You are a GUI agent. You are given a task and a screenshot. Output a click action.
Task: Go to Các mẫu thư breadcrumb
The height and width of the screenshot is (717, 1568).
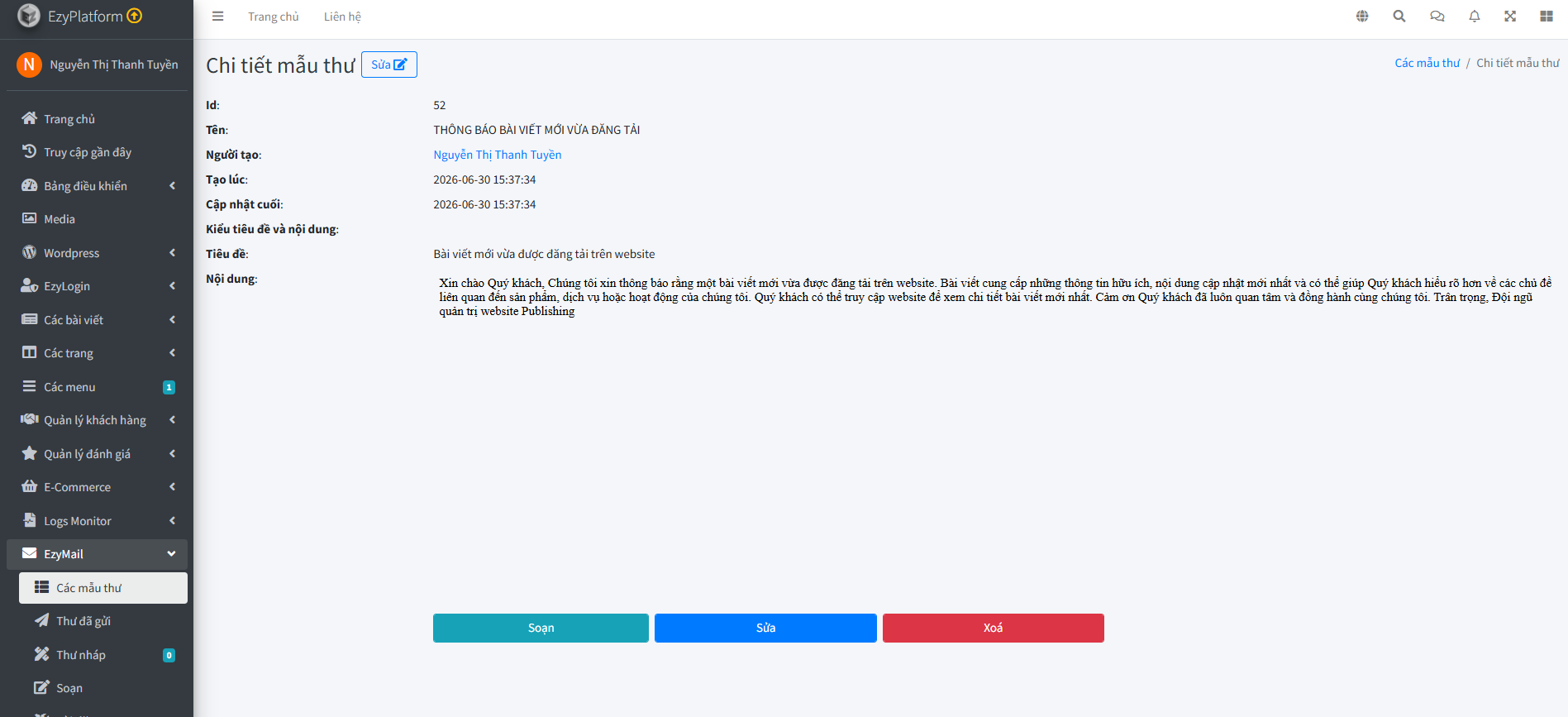point(1427,63)
